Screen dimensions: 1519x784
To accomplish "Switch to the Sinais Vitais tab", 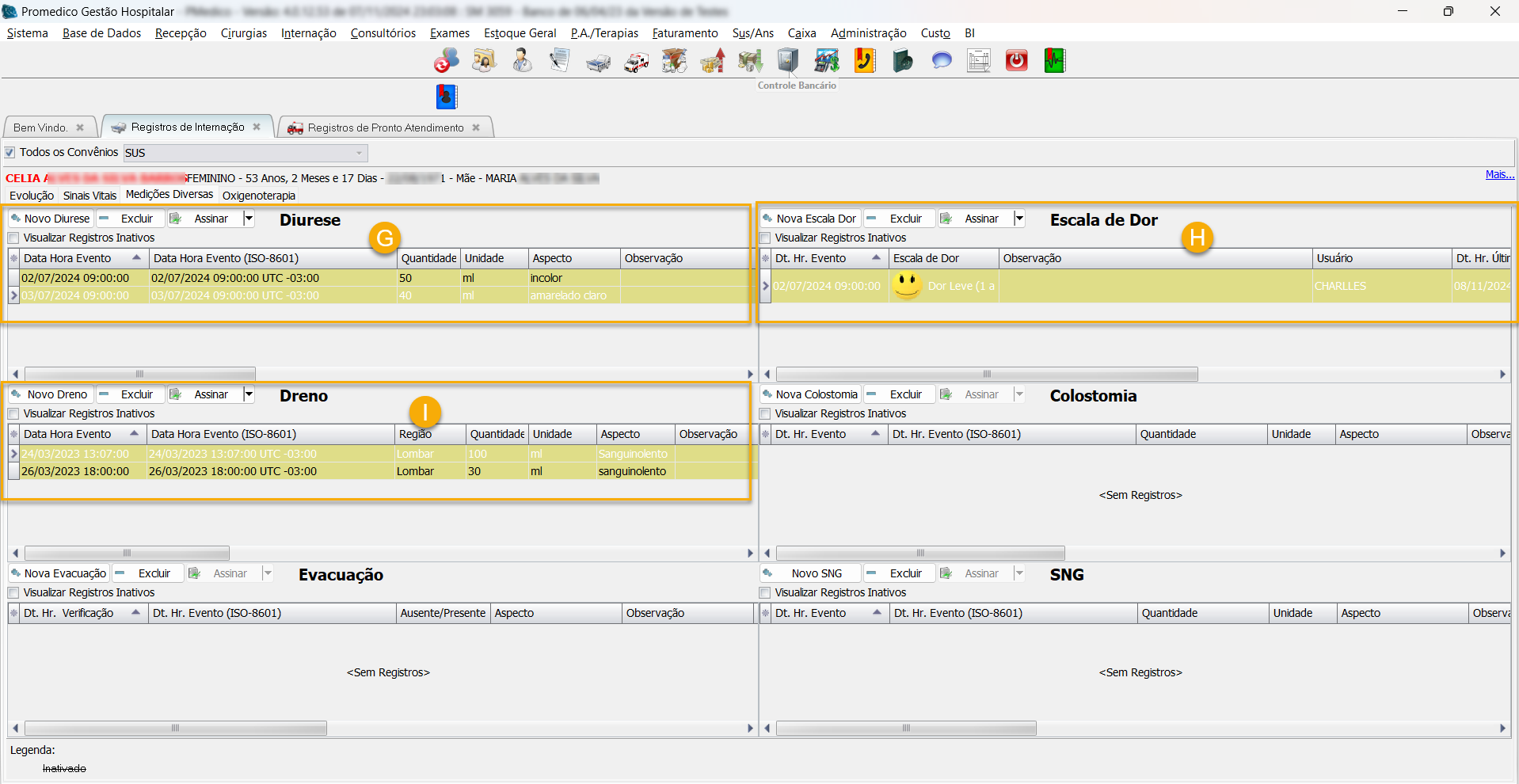I will coord(89,196).
